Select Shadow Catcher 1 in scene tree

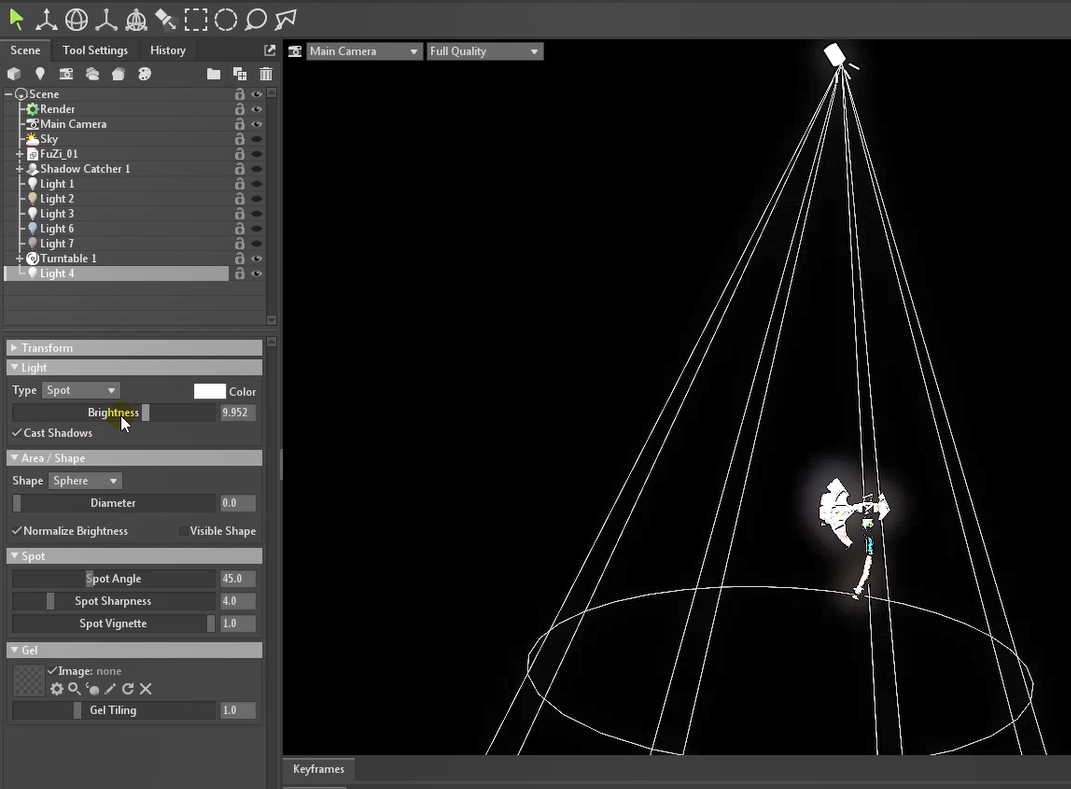85,169
